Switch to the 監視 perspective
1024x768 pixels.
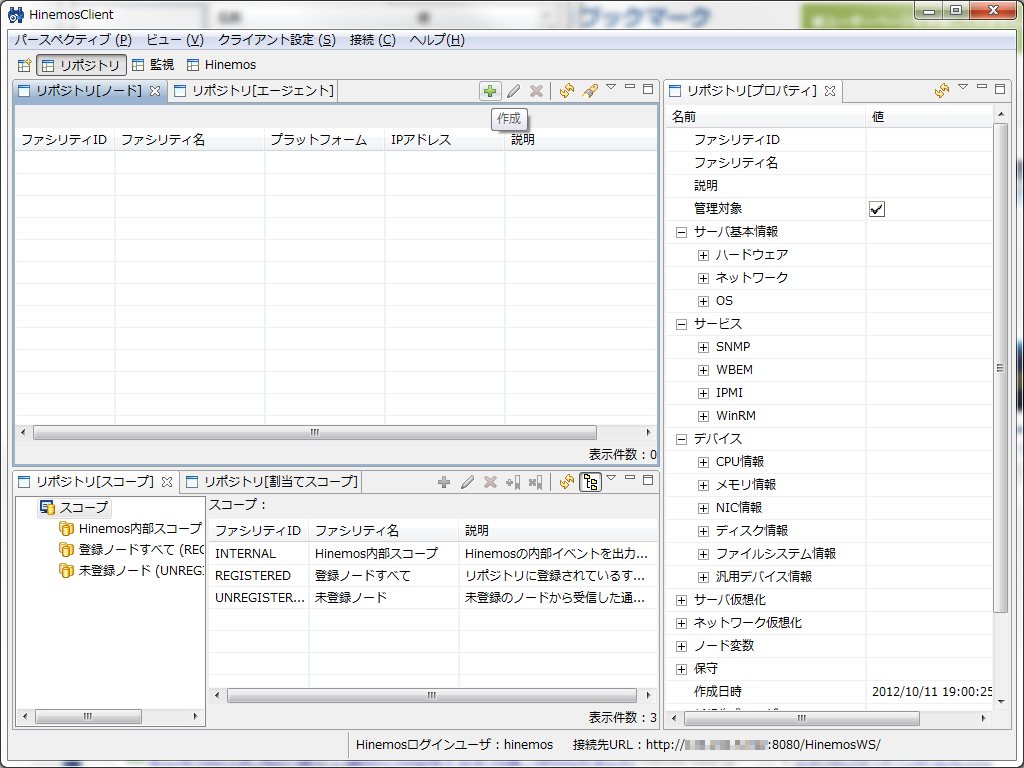pyautogui.click(x=153, y=65)
